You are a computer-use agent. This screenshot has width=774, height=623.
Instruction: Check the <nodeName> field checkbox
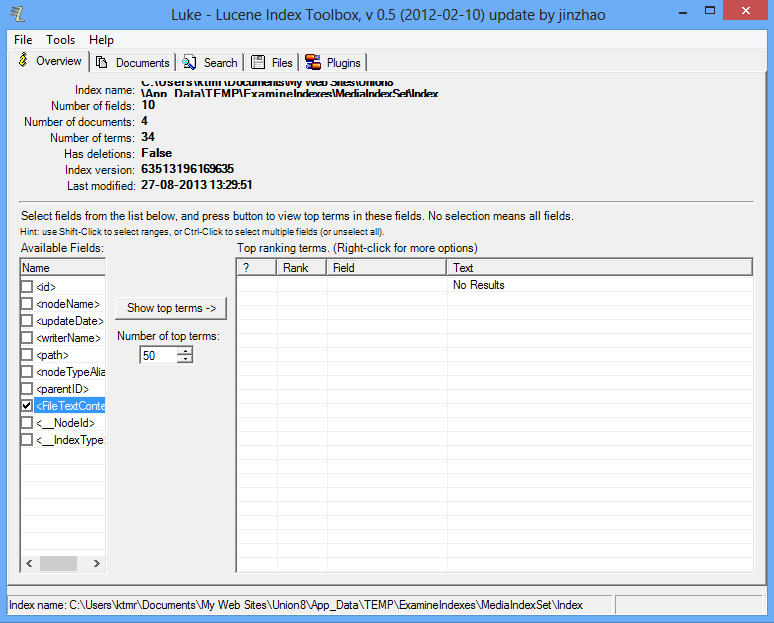[27, 304]
